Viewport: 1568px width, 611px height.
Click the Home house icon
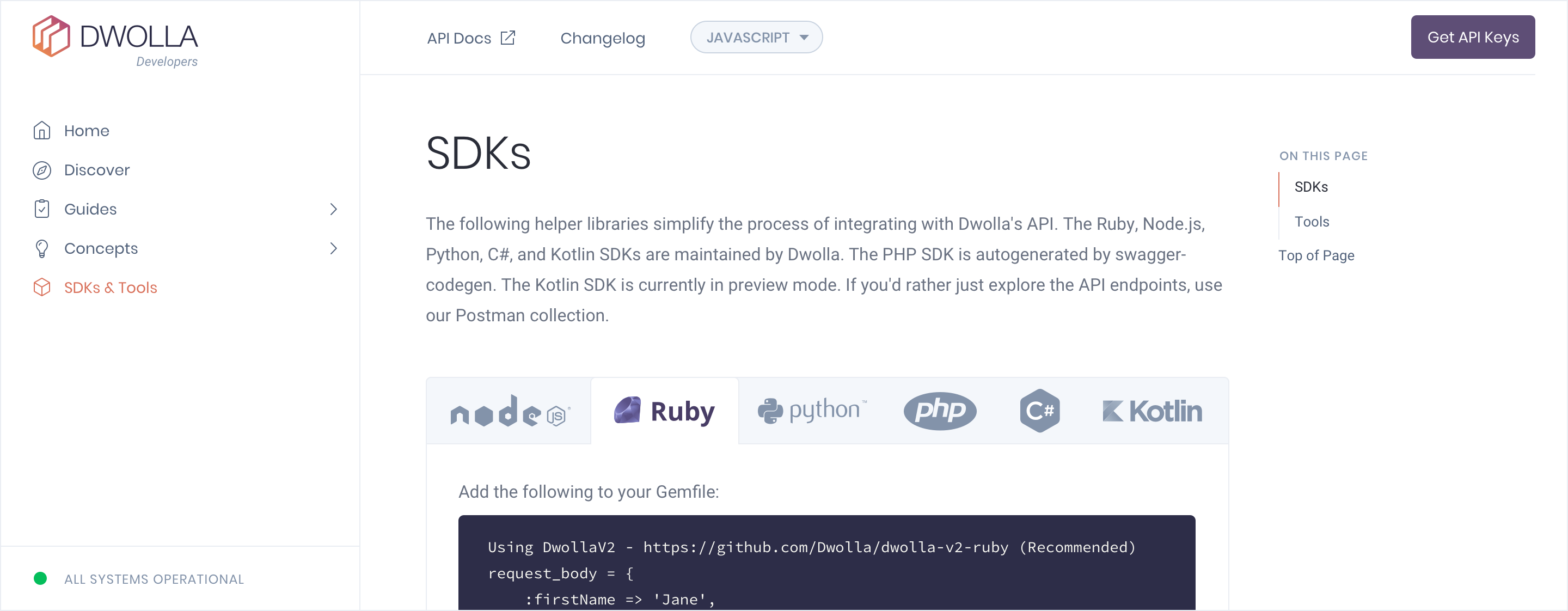(41, 130)
